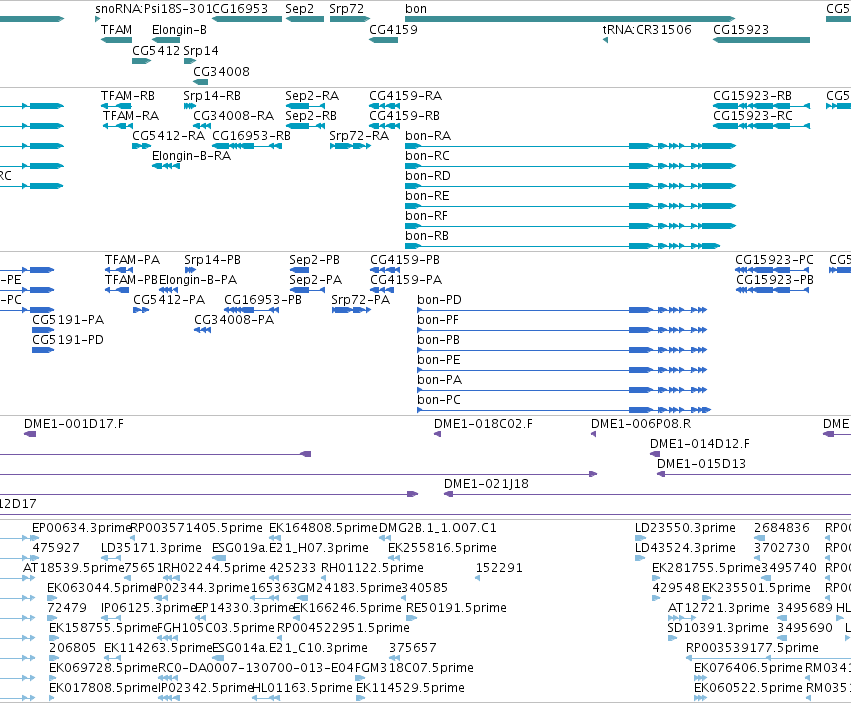Image resolution: width=851 pixels, height=703 pixels.
Task: Select the DME1-015D13 clone label
Action: click(x=702, y=464)
